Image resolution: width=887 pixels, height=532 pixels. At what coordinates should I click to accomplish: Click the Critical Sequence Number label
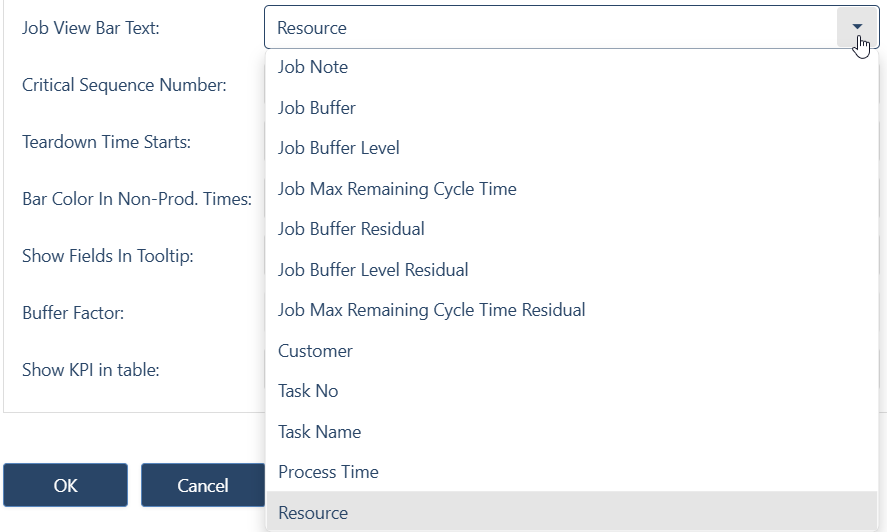tap(124, 85)
